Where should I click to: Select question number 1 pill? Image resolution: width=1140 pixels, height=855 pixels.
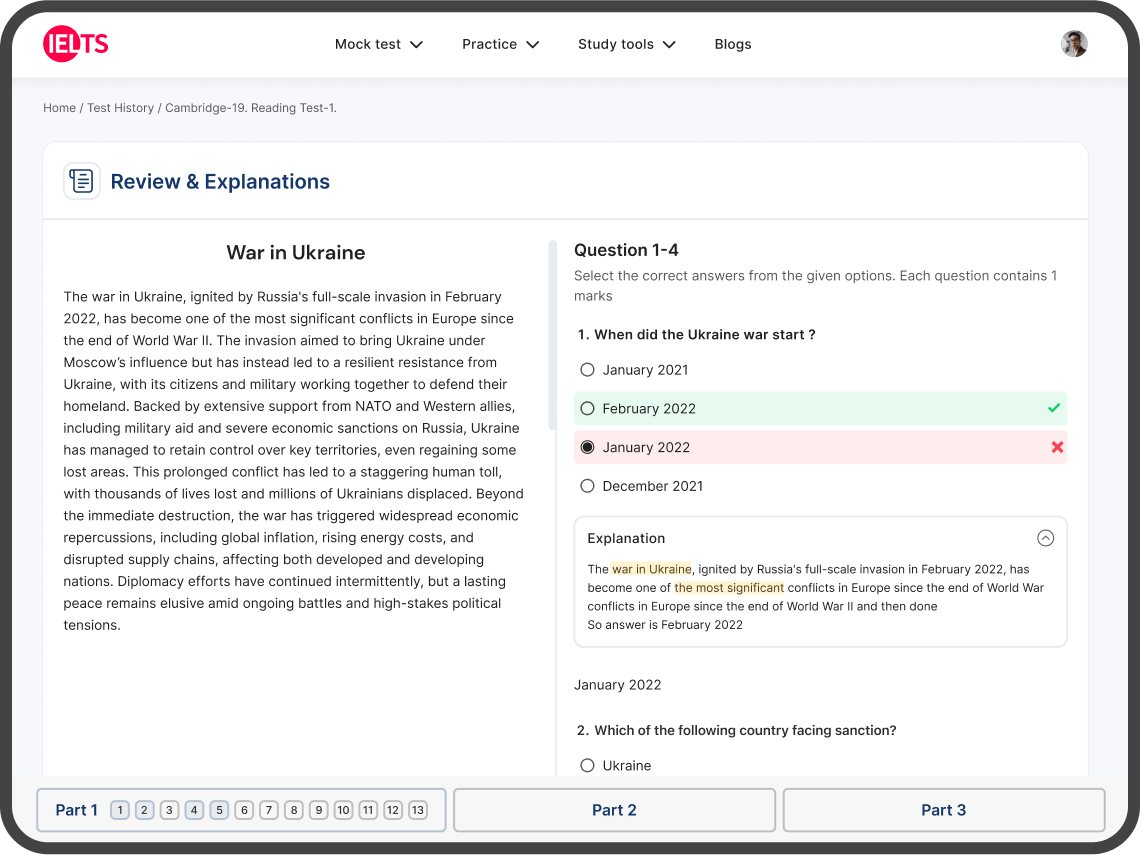(x=120, y=810)
